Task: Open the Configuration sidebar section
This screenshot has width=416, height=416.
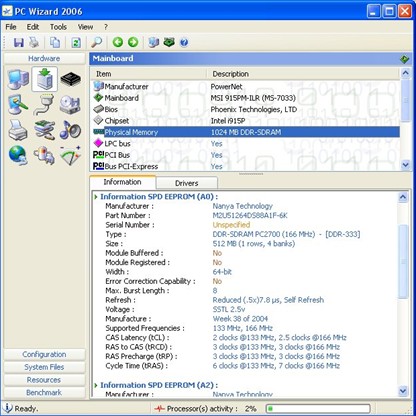Action: click(44, 354)
